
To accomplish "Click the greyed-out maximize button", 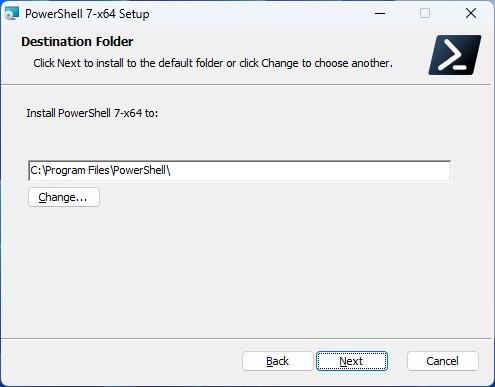I will [425, 14].
